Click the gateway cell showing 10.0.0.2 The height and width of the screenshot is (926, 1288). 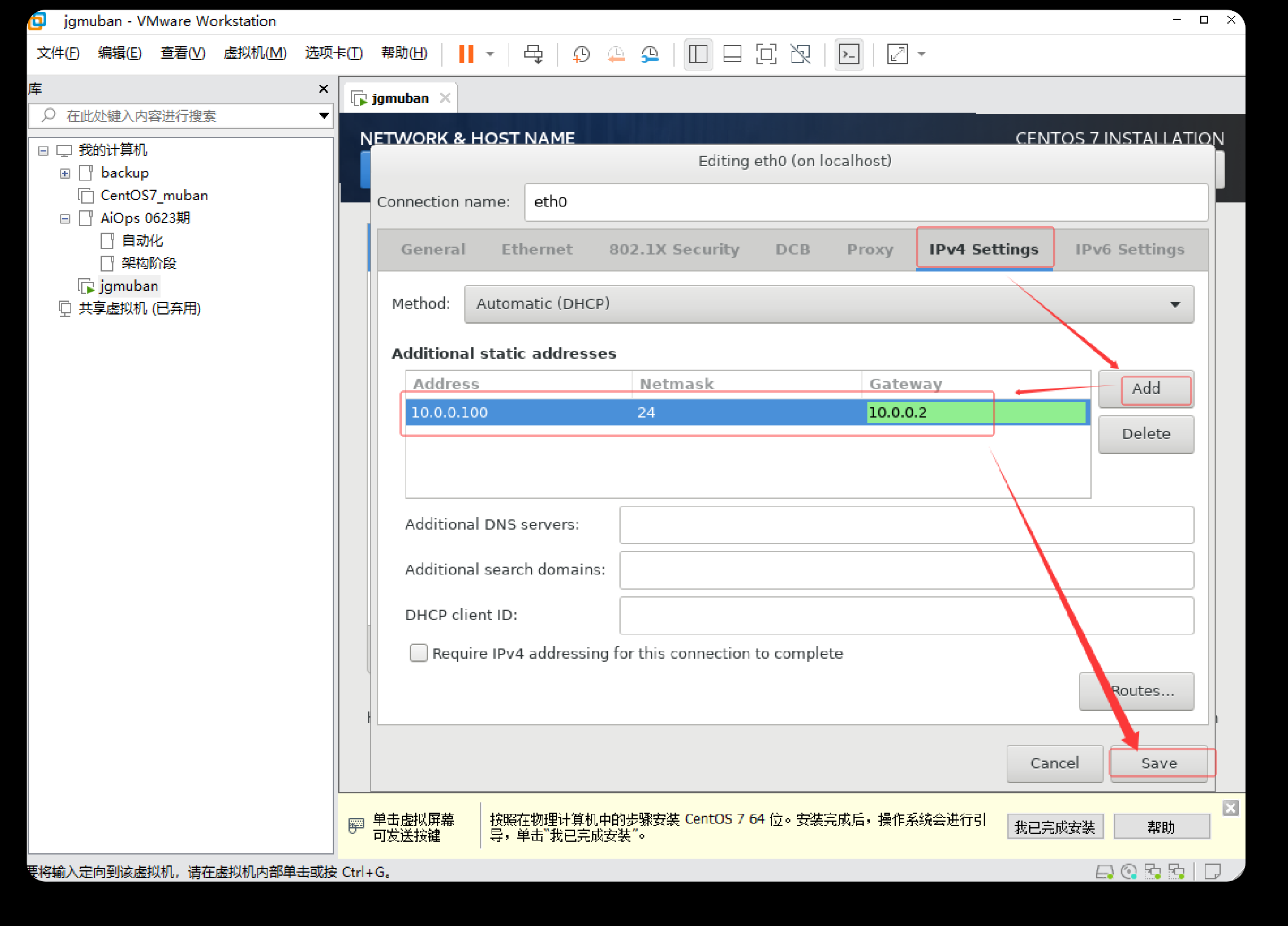coord(976,413)
